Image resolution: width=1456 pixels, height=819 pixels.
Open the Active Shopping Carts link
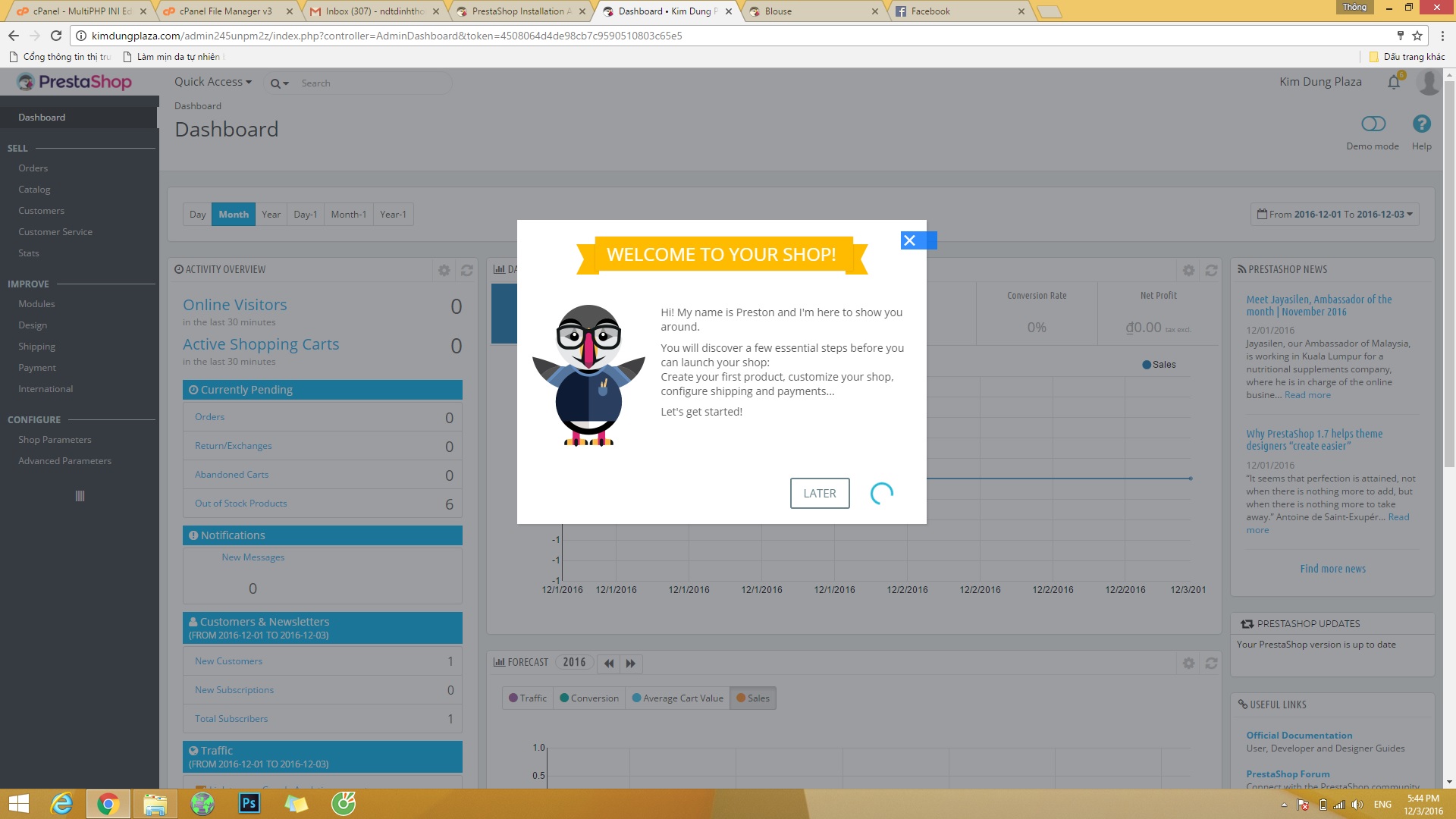pyautogui.click(x=261, y=344)
